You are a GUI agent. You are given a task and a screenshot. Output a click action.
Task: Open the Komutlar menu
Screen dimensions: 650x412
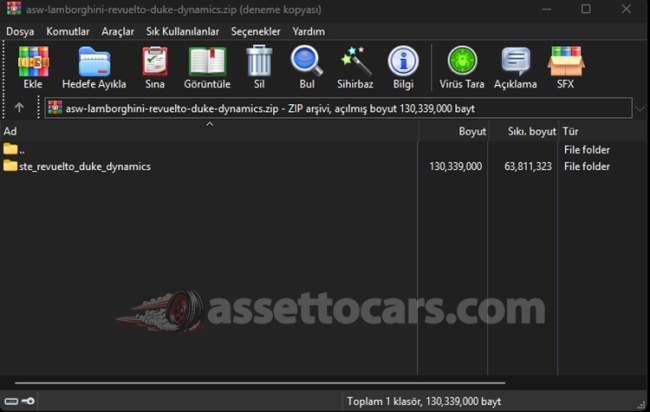click(67, 31)
